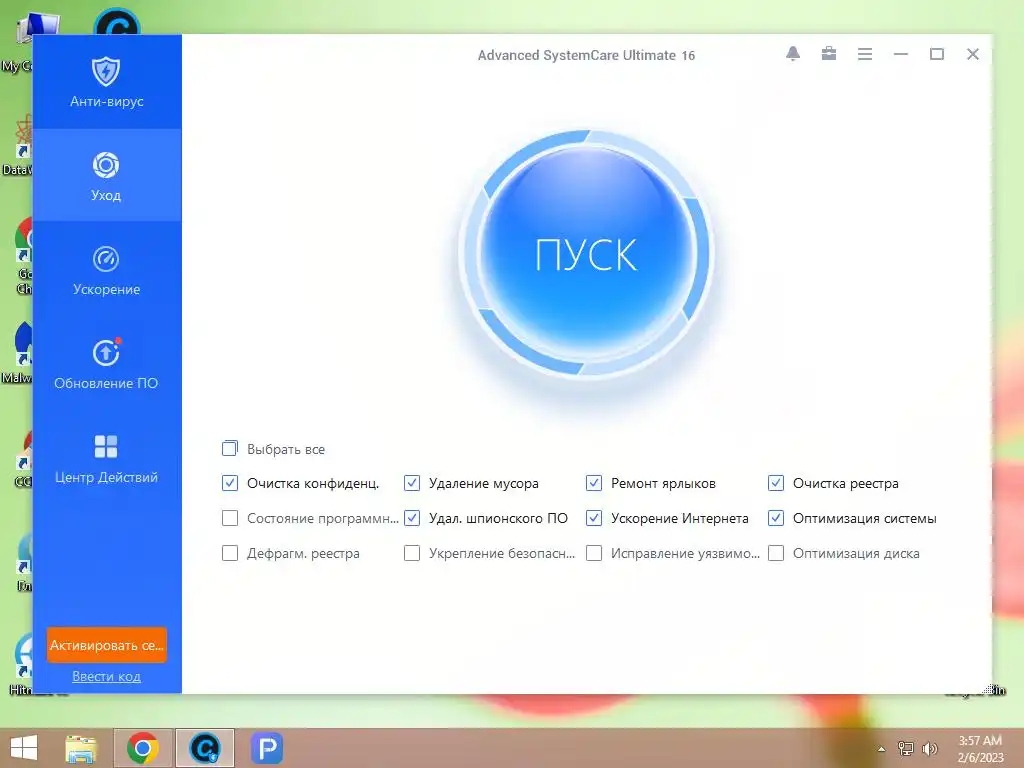Screen dimensions: 1024x768
Task: Uncheck Удал. шпионского ПО option
Action: (x=411, y=518)
